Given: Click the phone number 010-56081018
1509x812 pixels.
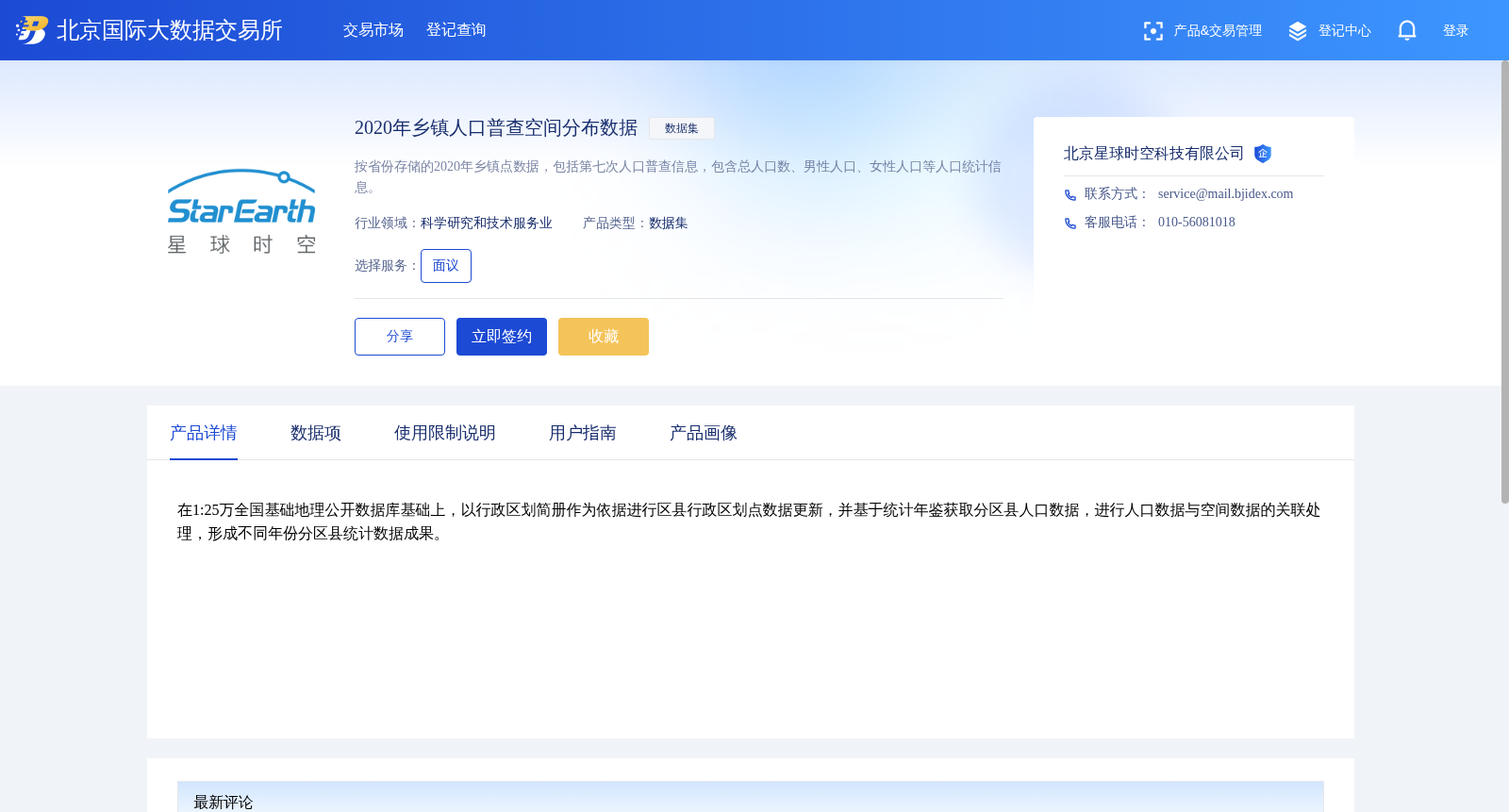Looking at the screenshot, I should 1196,223.
